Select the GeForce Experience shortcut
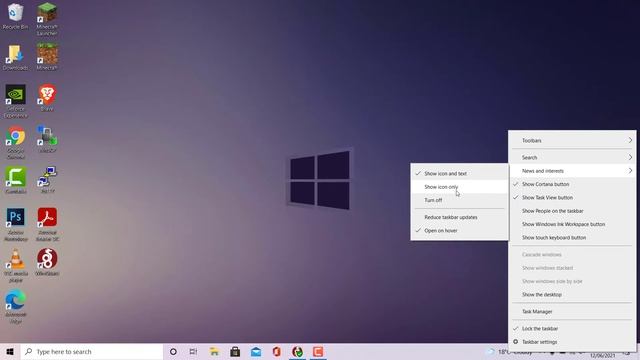The height and width of the screenshot is (360, 640). click(16, 101)
